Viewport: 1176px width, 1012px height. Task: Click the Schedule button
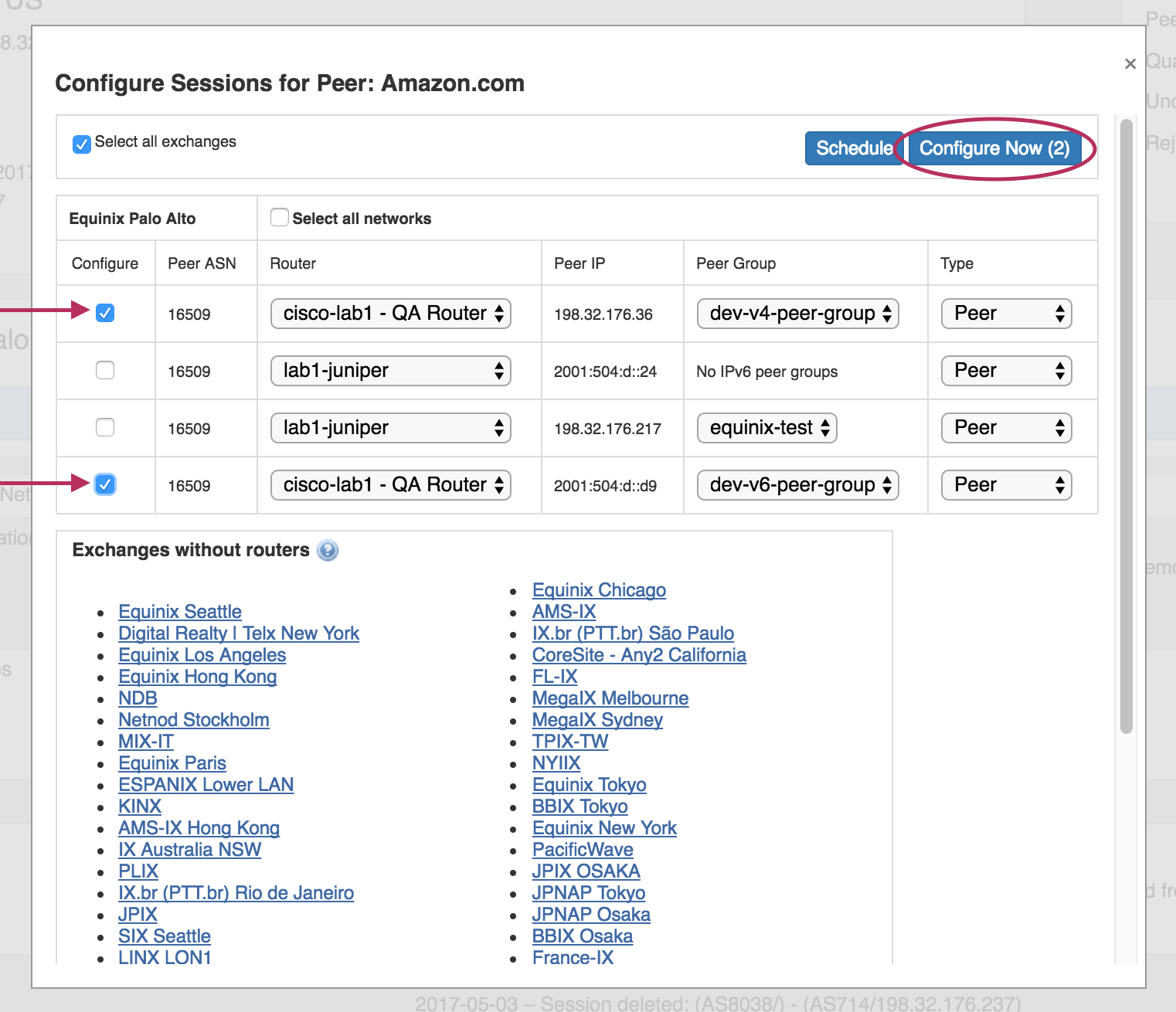click(853, 148)
